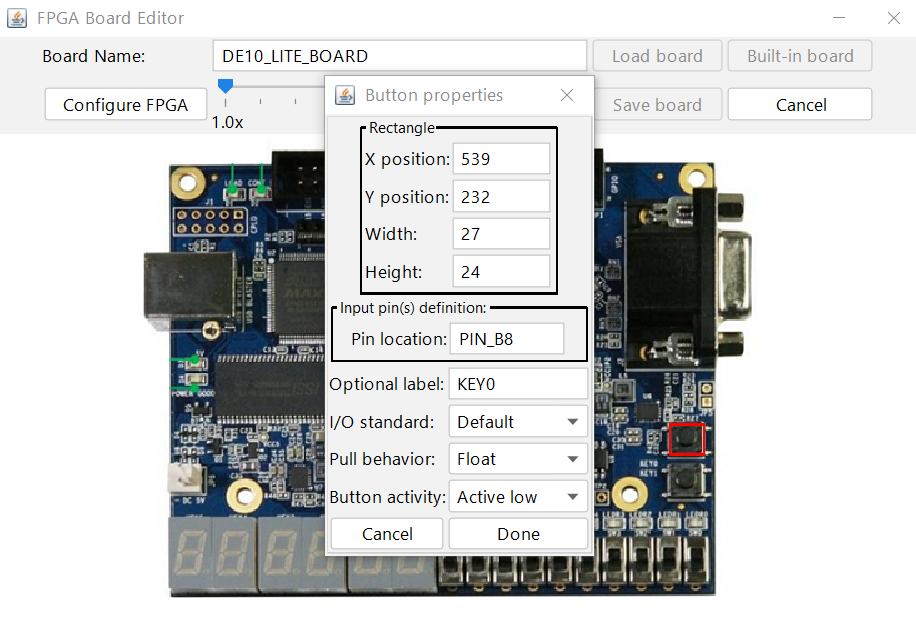This screenshot has width=916, height=629.
Task: Click the Y position field
Action: click(501, 197)
